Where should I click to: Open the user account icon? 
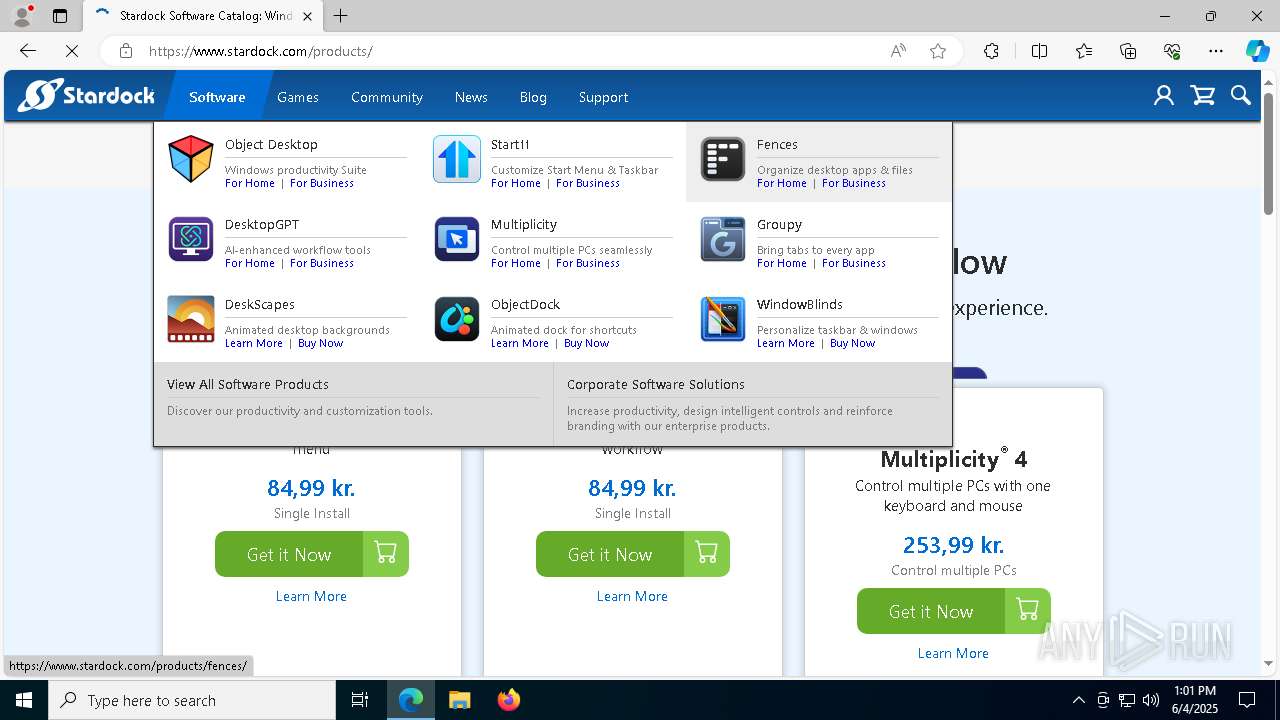[x=1163, y=96]
